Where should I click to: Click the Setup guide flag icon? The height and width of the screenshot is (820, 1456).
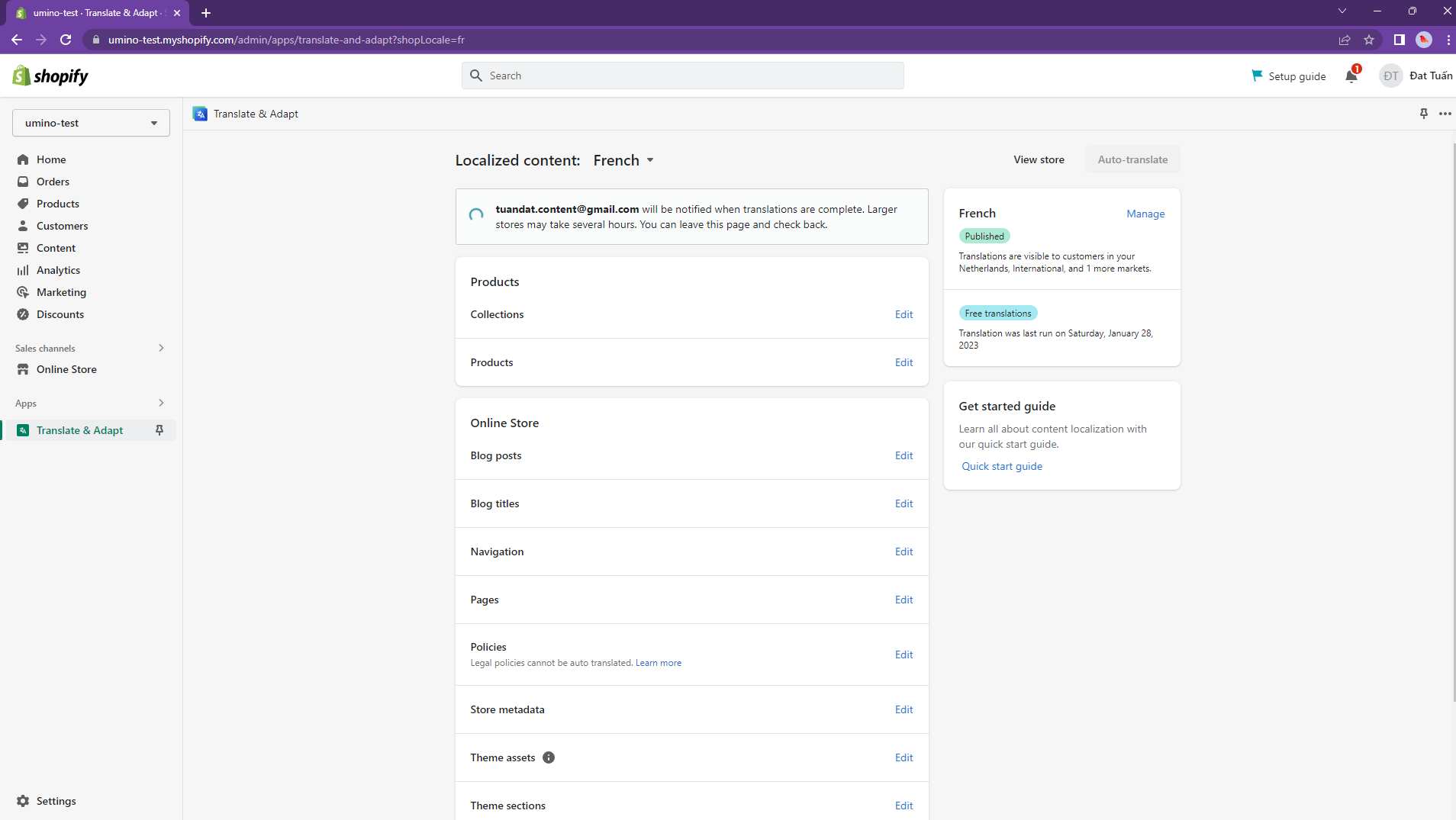pos(1257,76)
